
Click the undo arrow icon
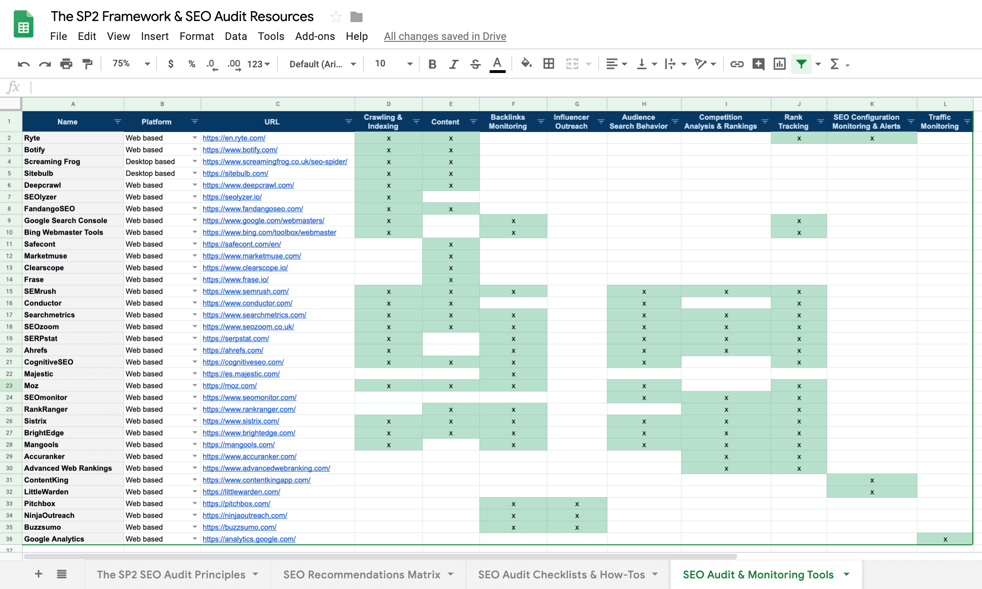click(x=24, y=64)
